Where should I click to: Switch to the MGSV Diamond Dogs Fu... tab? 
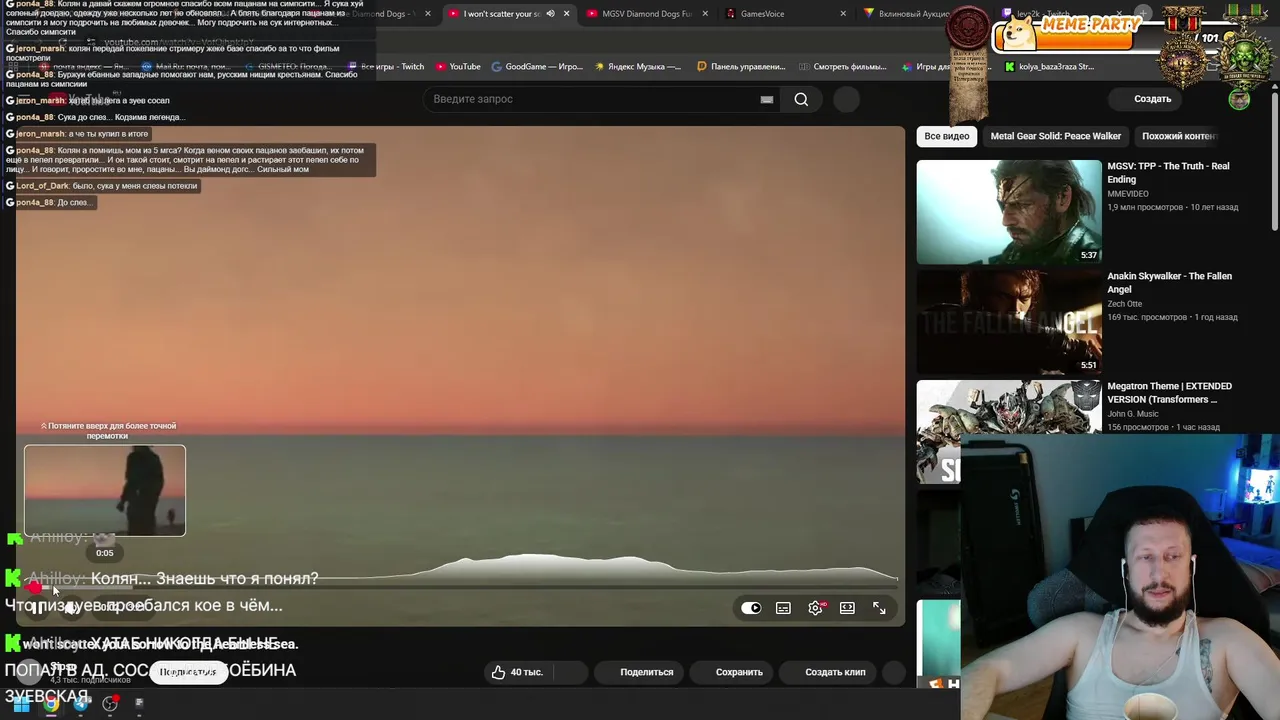point(645,14)
